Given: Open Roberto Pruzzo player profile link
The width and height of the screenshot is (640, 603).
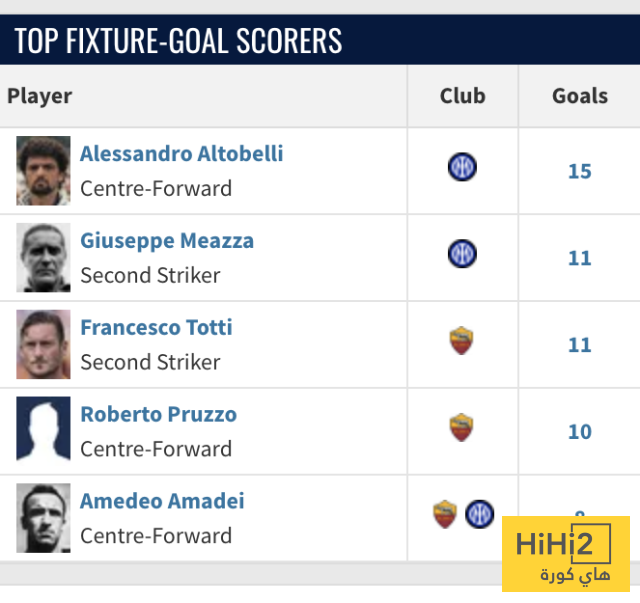Looking at the screenshot, I should point(158,415).
